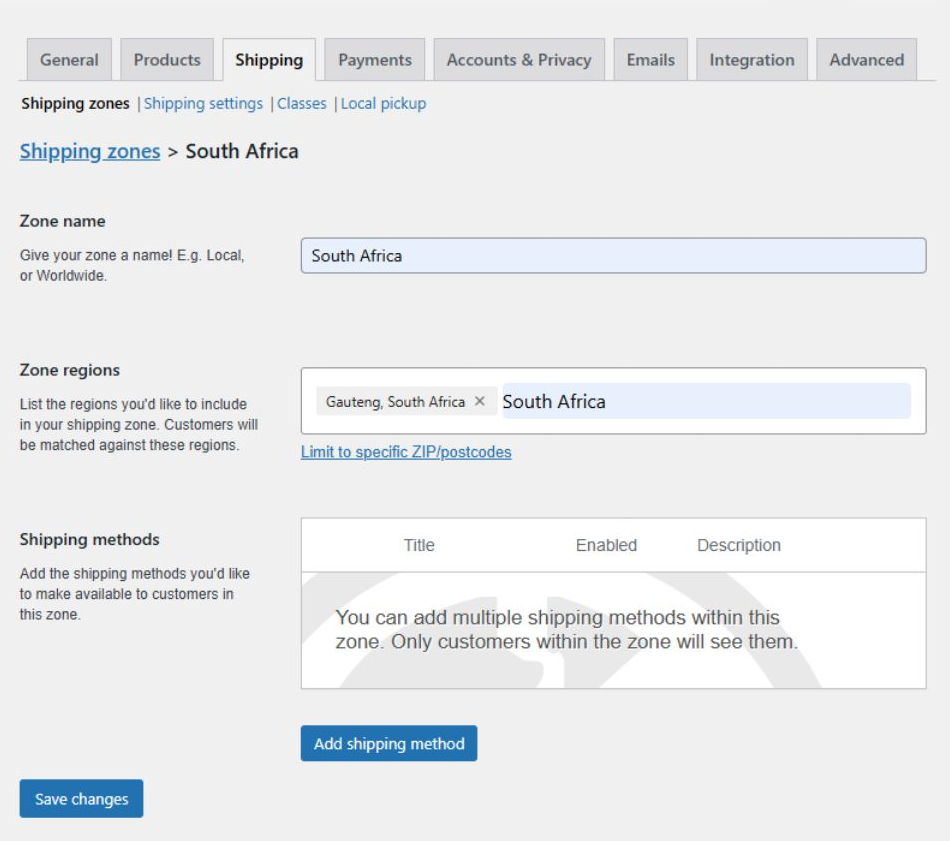
Task: Click the Gauteng, South Africa tag text
Action: [x=395, y=402]
